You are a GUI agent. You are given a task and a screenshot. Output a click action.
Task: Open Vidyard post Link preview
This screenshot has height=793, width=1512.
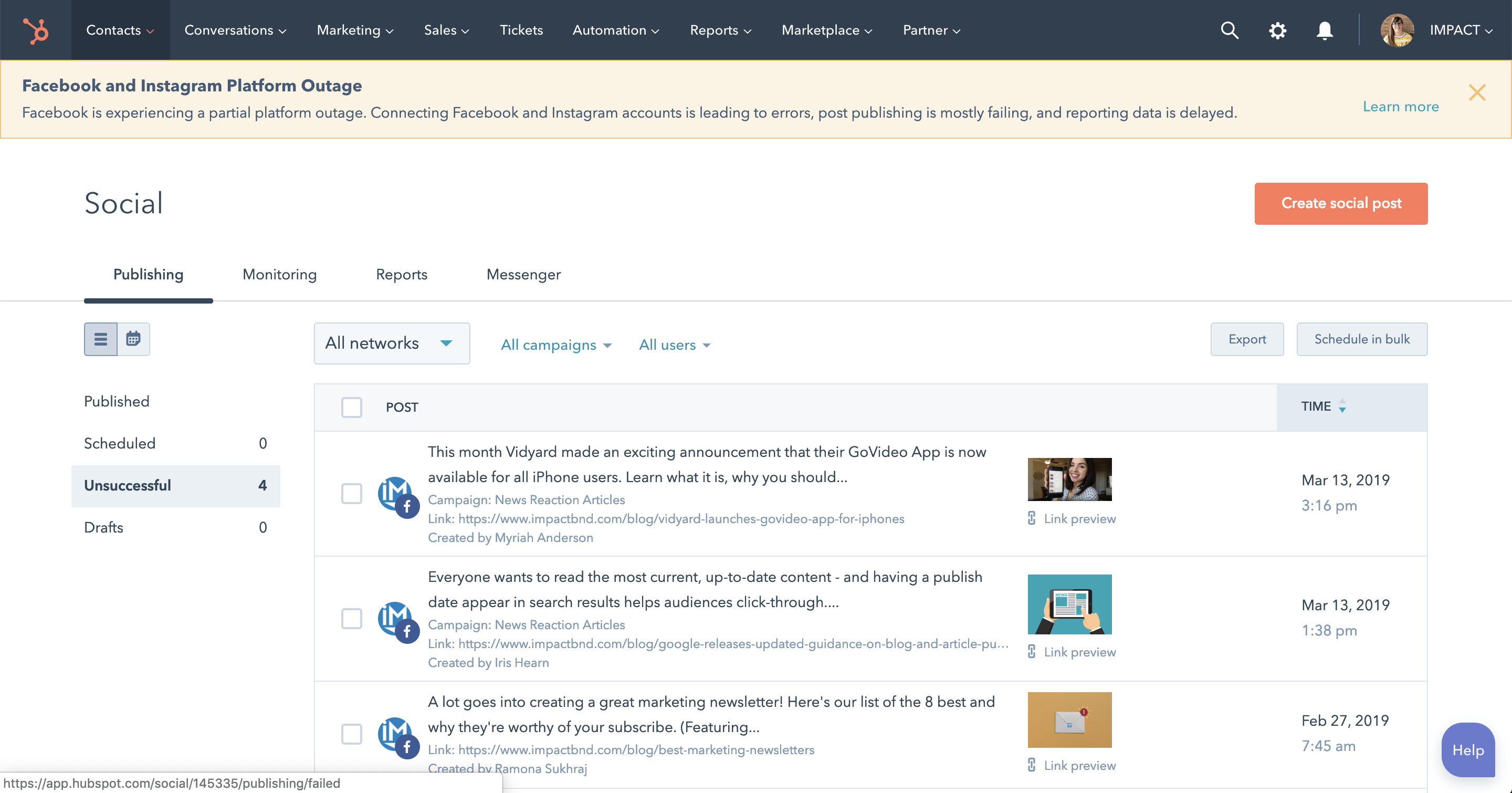coord(1079,519)
